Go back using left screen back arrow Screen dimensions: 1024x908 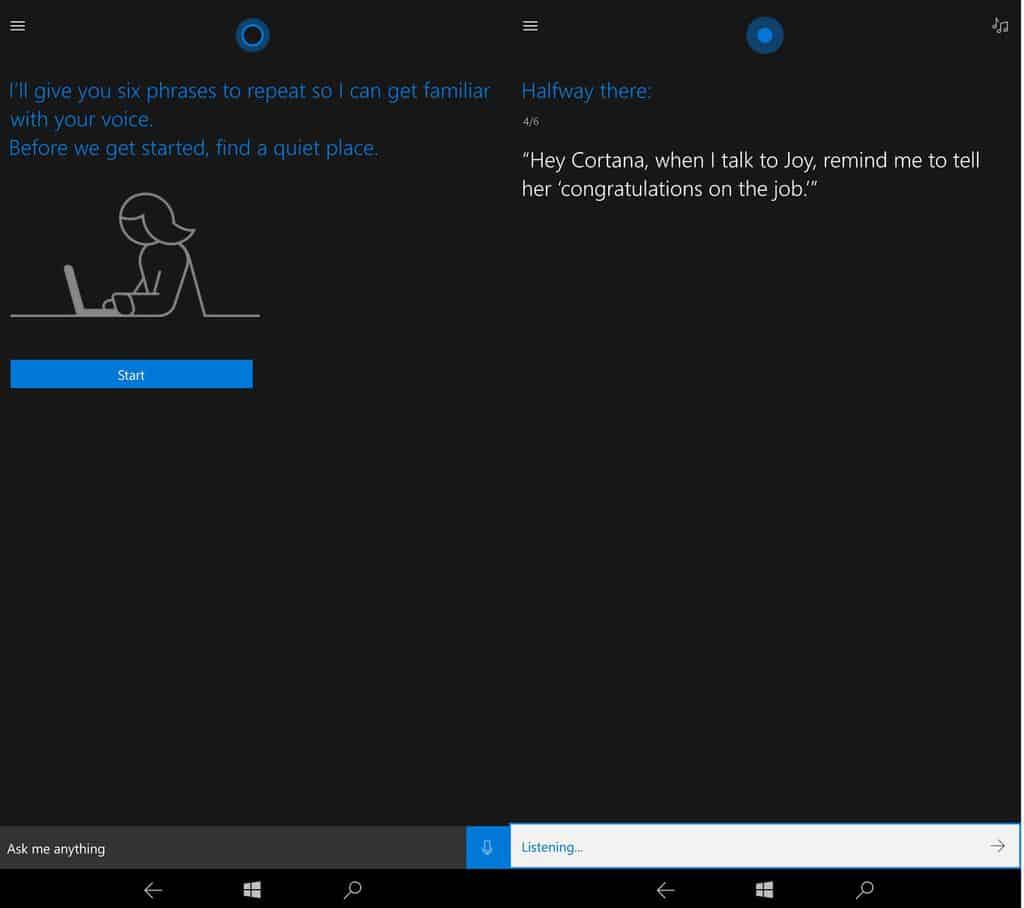coord(153,890)
